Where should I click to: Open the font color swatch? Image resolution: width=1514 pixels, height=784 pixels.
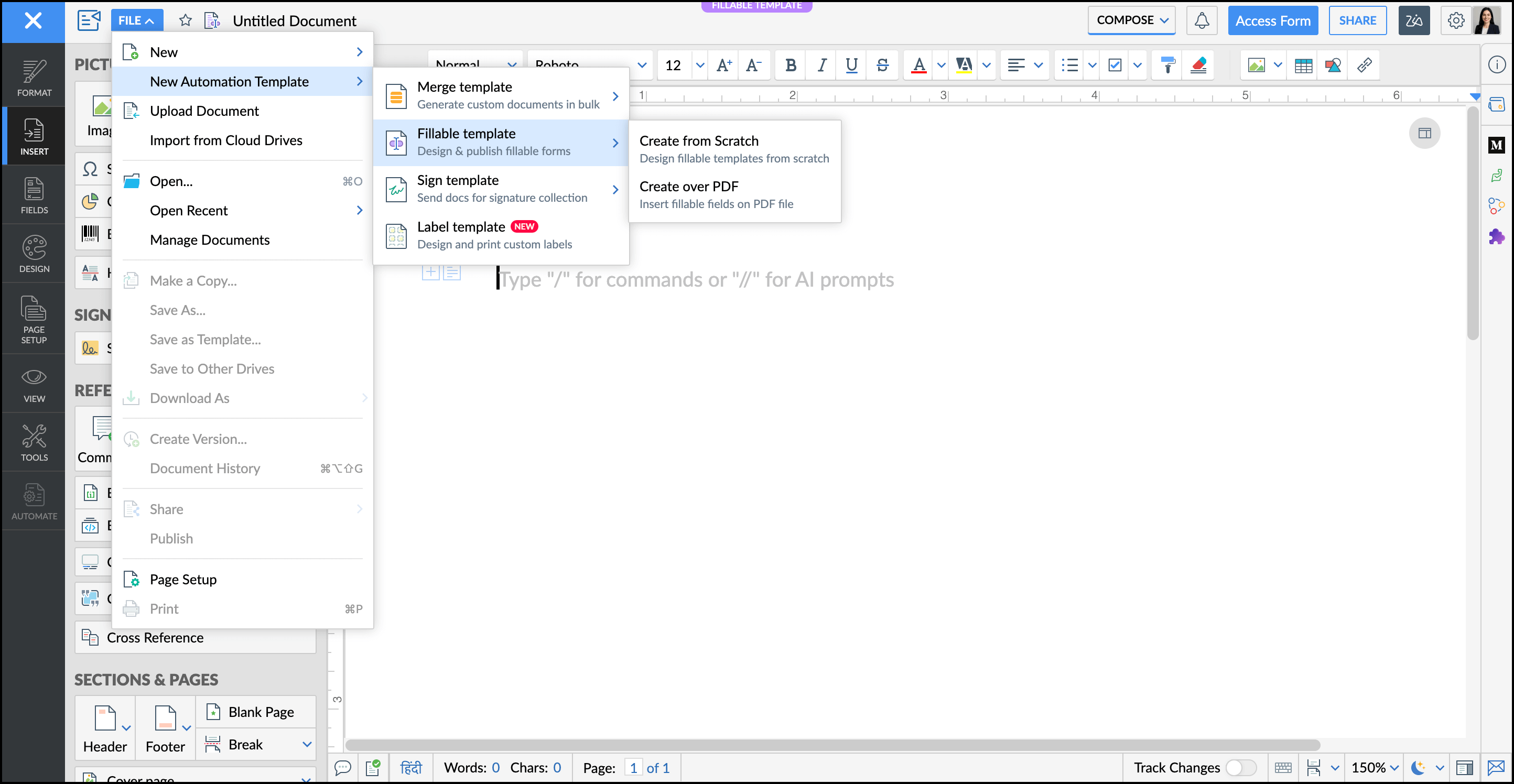point(920,65)
